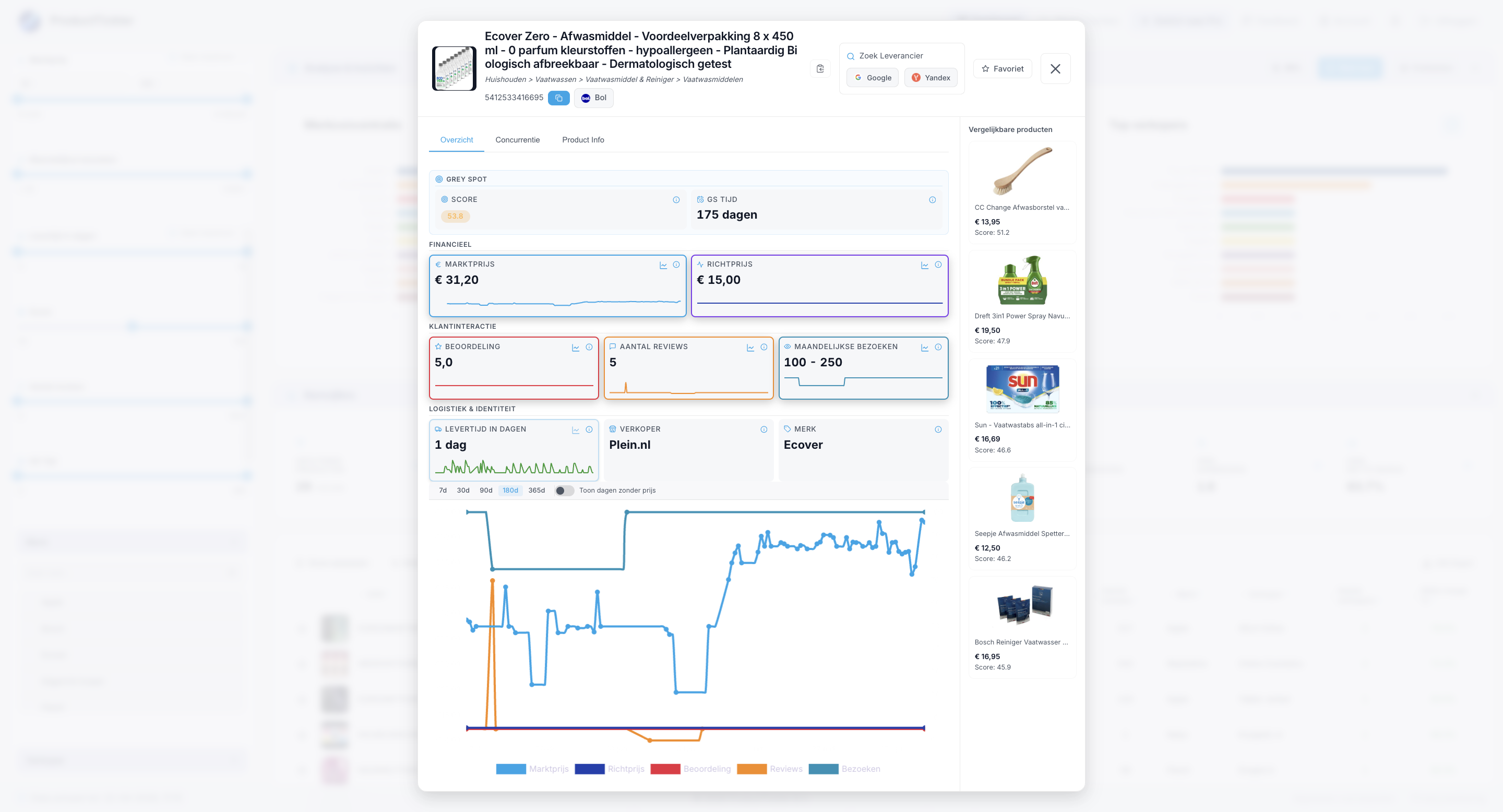Open the Bosch Reiniger Vaatwasser image
The image size is (1503, 812).
click(x=1024, y=605)
